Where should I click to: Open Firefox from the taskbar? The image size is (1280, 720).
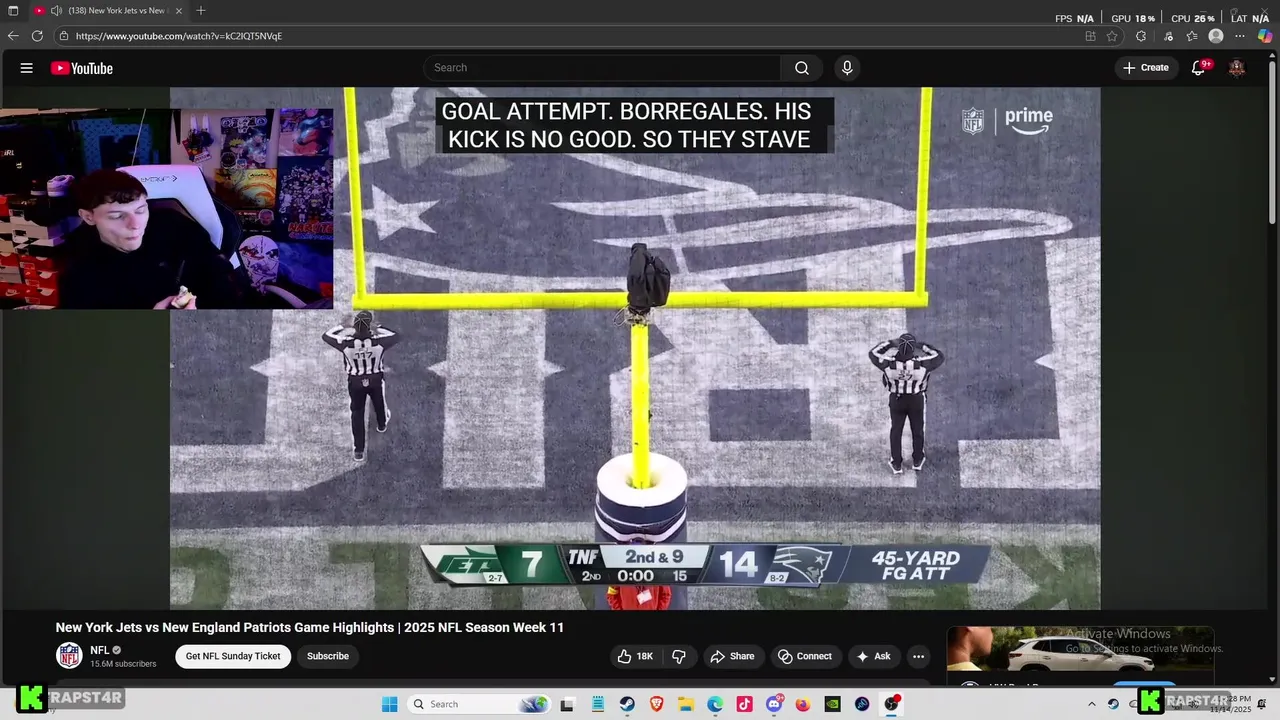point(803,704)
